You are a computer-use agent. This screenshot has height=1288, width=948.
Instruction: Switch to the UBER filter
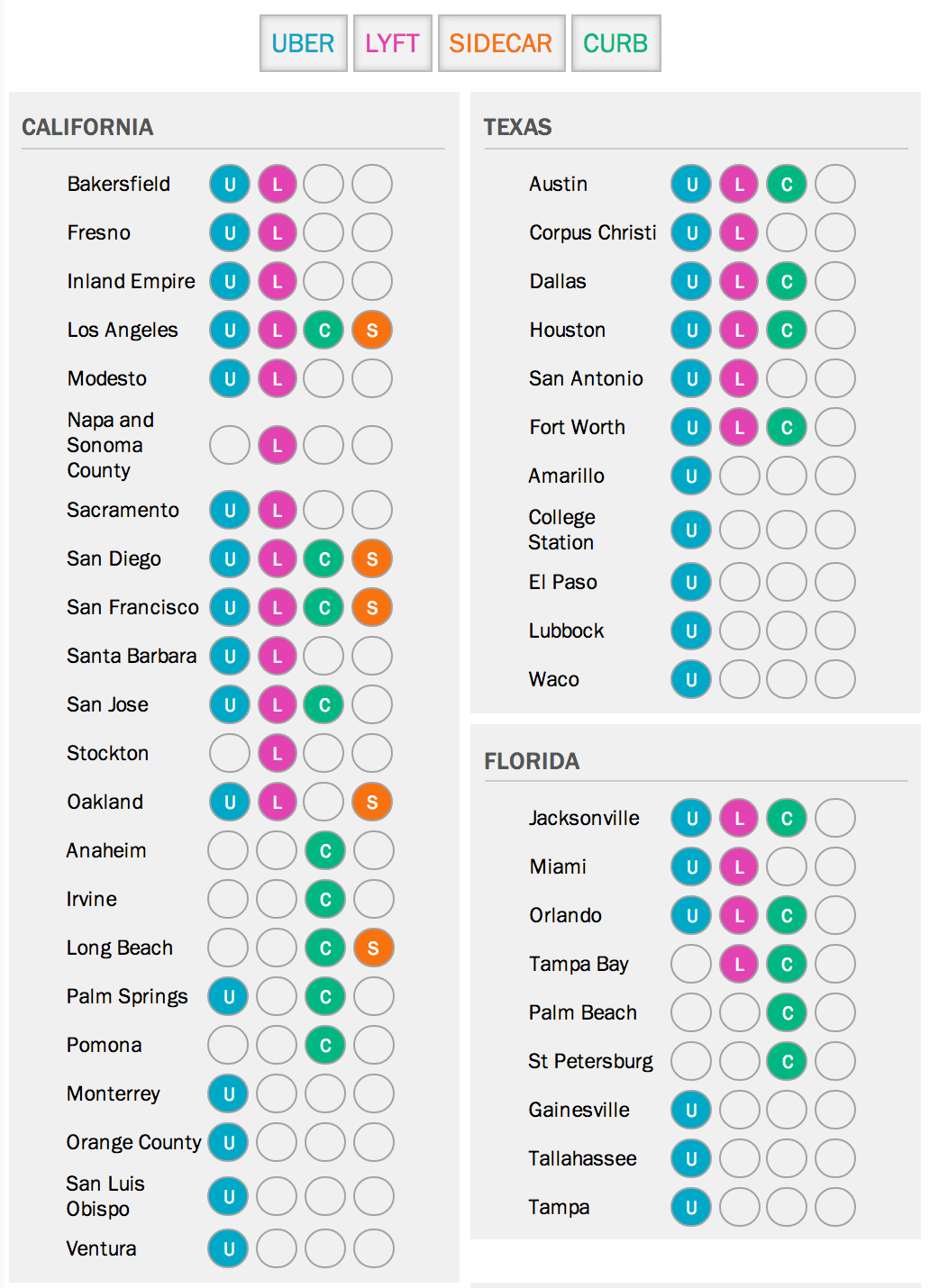click(x=303, y=42)
